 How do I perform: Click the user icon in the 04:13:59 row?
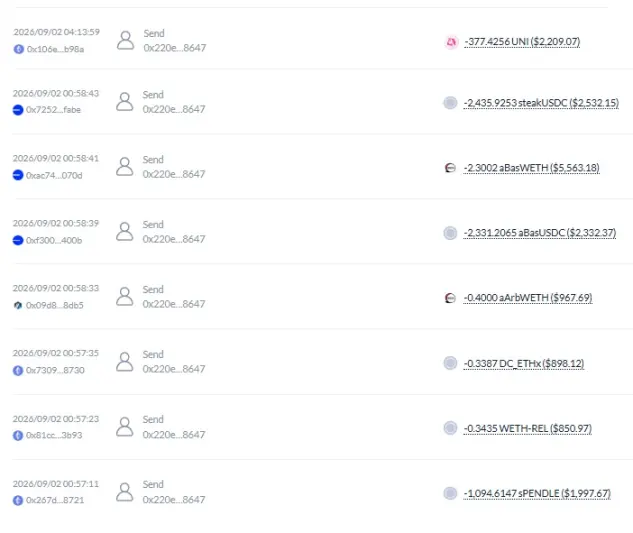(125, 40)
